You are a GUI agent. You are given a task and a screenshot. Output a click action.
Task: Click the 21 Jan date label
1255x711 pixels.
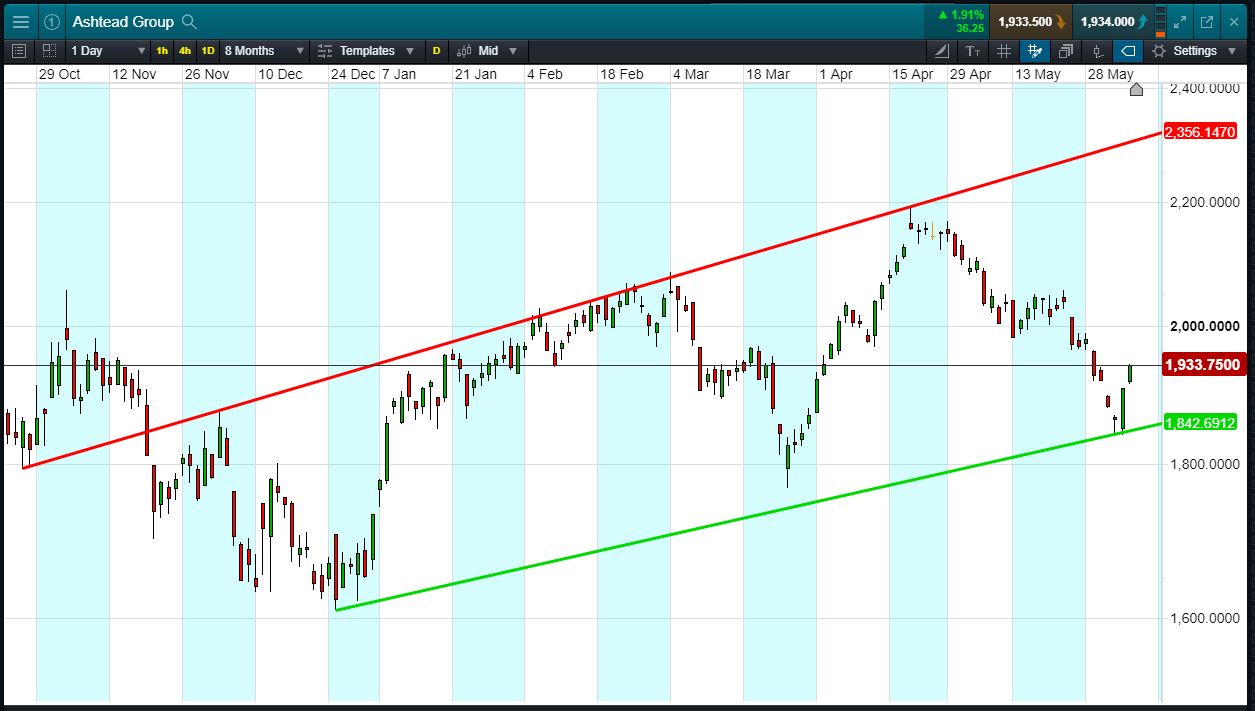tap(476, 74)
